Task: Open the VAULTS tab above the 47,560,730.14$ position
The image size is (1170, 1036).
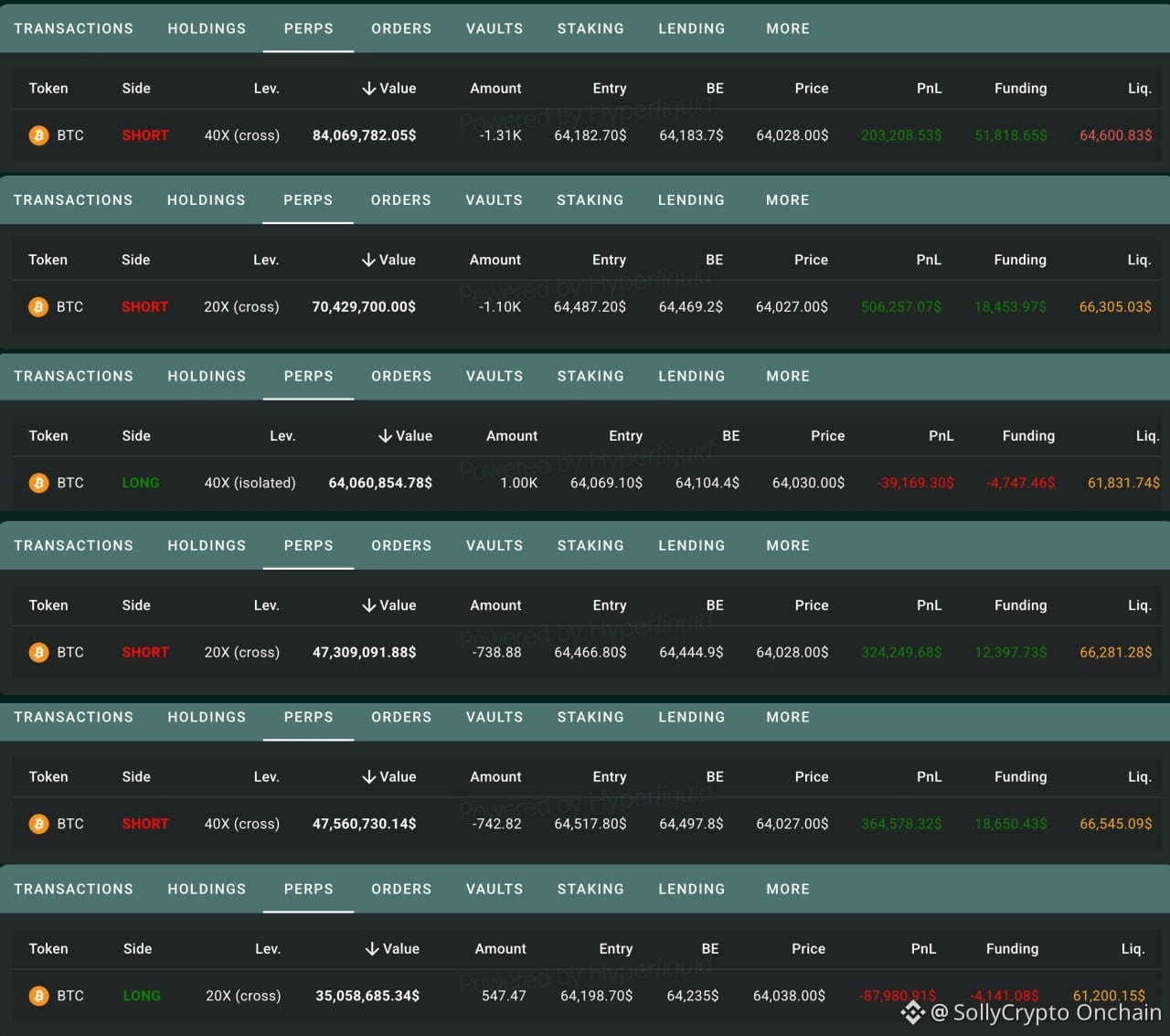Action: click(495, 718)
